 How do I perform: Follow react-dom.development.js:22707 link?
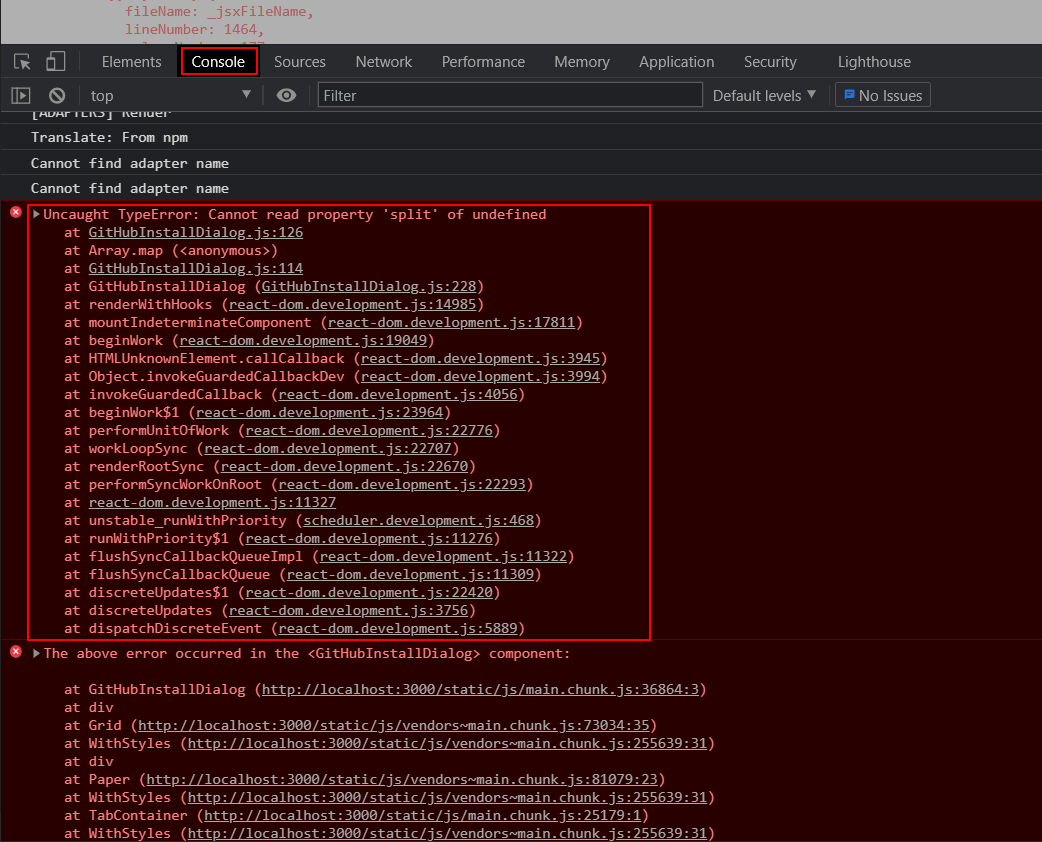[x=328, y=448]
